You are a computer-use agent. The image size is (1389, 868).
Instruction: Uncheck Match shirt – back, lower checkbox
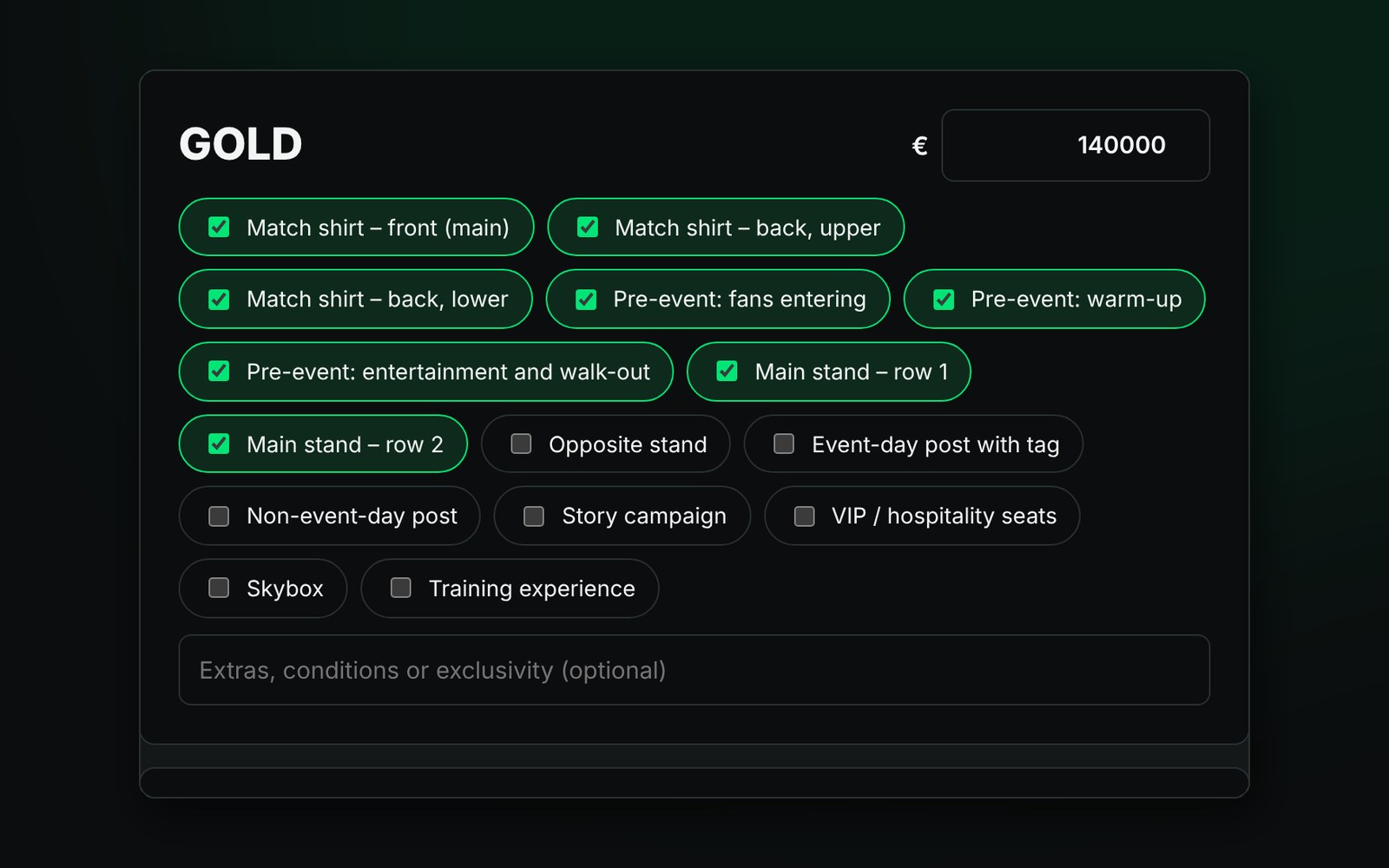click(x=219, y=299)
